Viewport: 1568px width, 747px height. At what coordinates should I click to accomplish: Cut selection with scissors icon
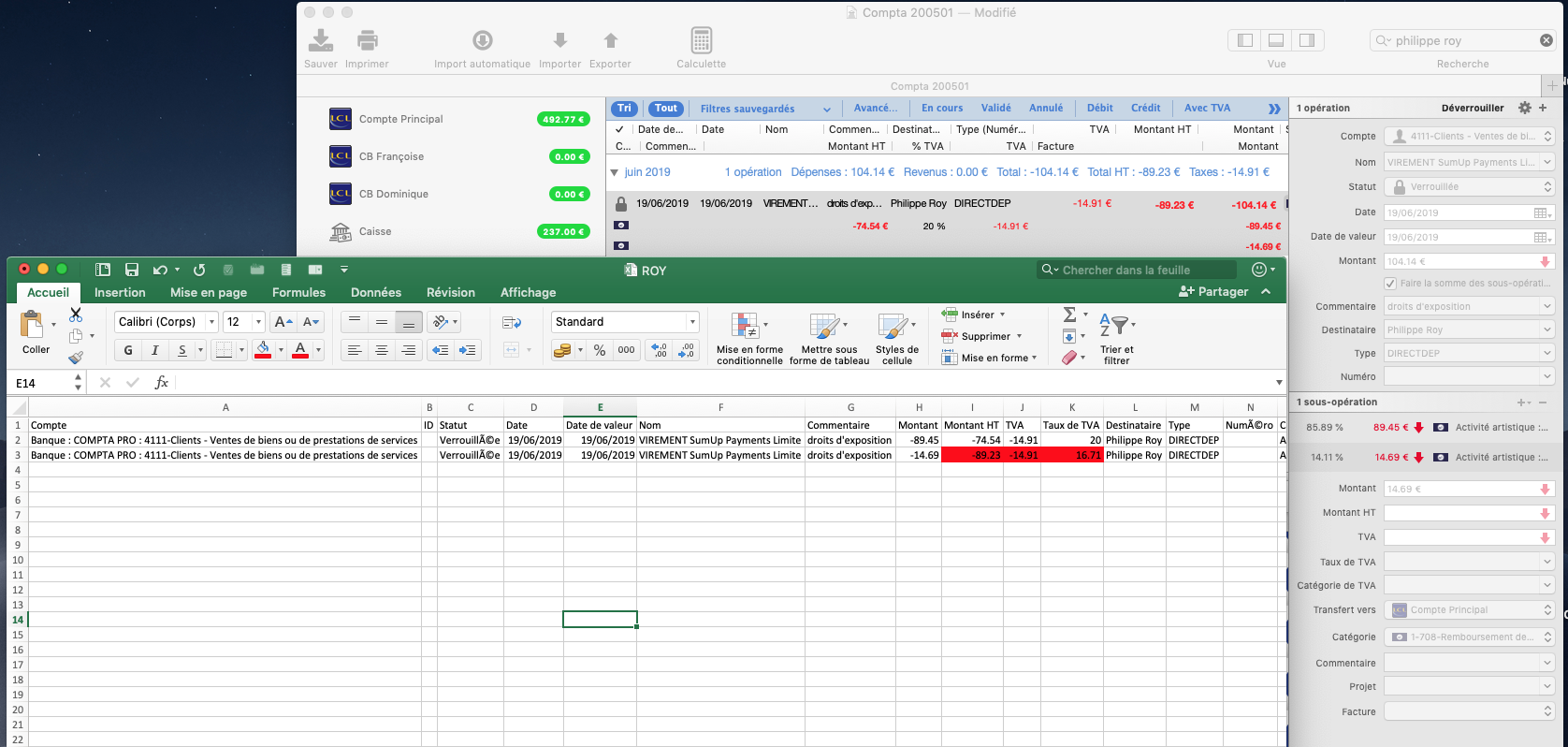tap(76, 315)
